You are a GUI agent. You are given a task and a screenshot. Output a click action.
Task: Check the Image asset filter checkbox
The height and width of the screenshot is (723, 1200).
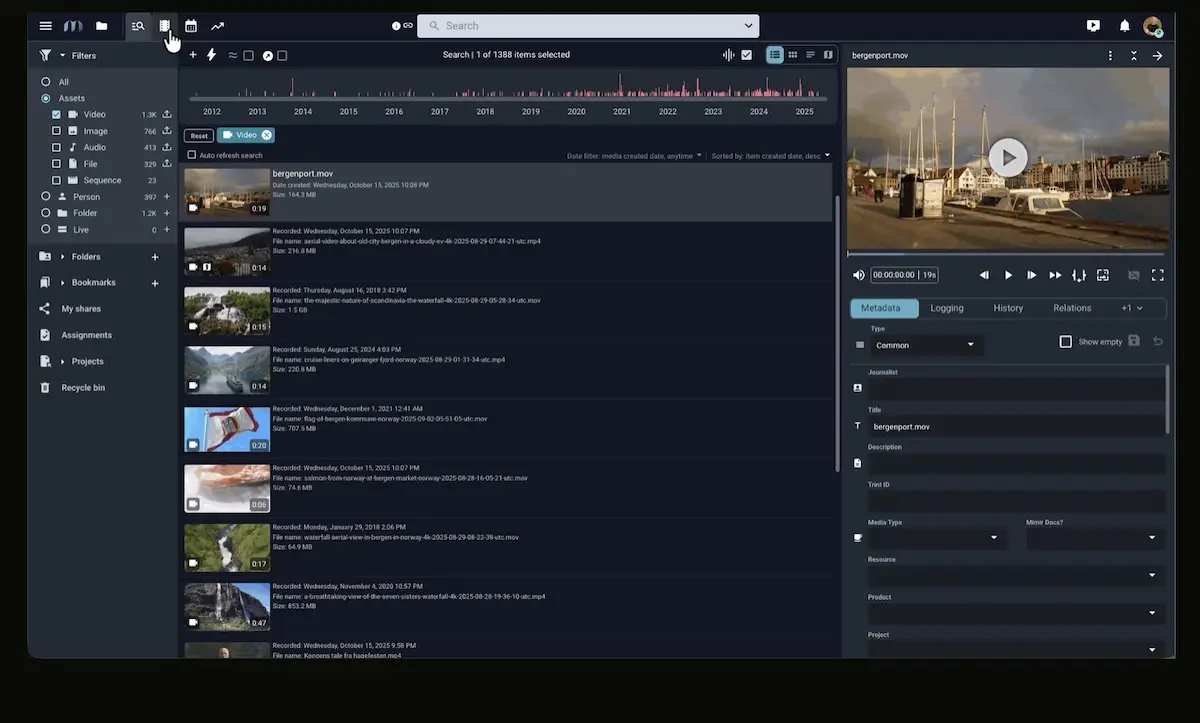pyautogui.click(x=57, y=131)
